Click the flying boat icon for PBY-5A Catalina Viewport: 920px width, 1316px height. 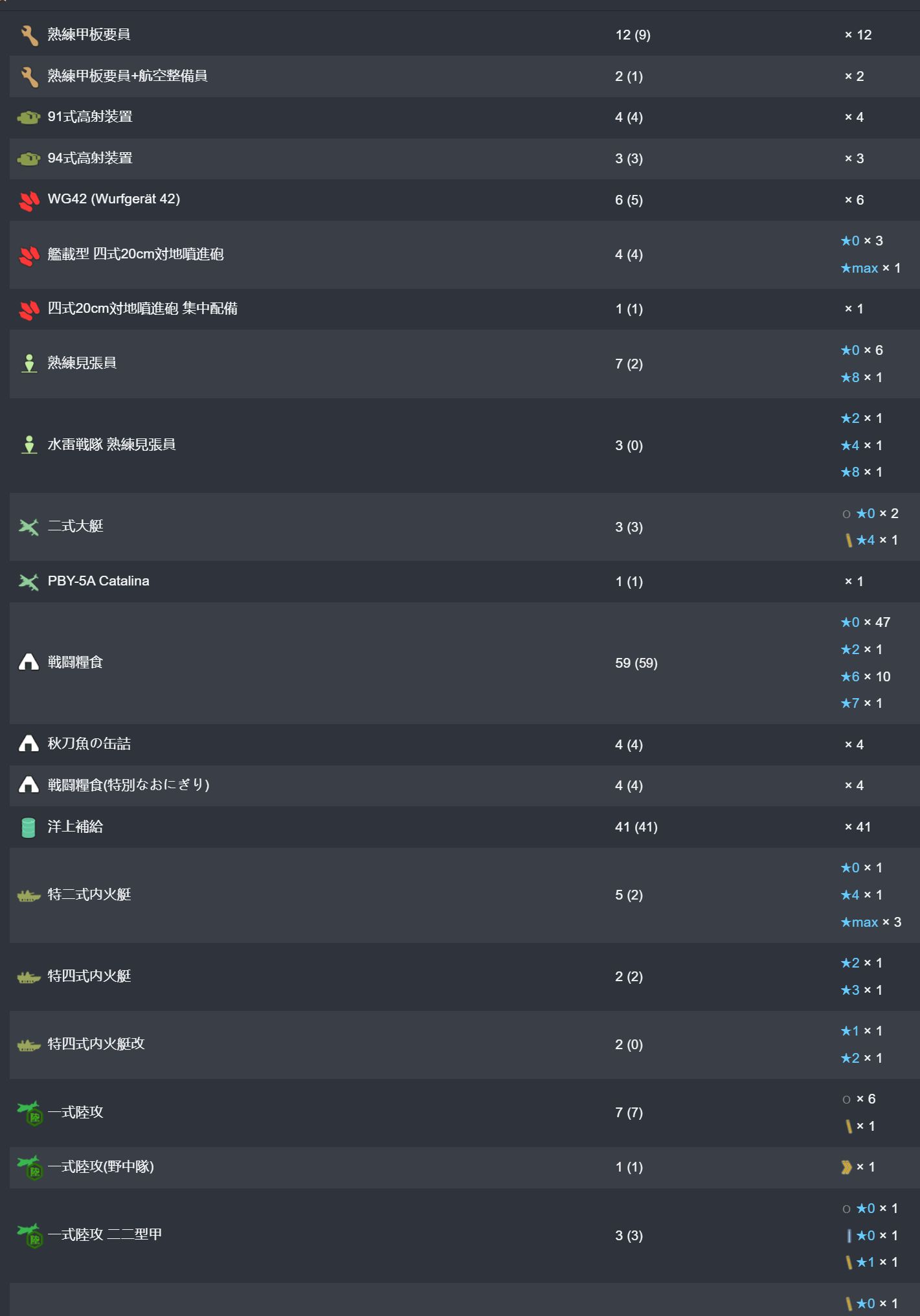pos(28,582)
